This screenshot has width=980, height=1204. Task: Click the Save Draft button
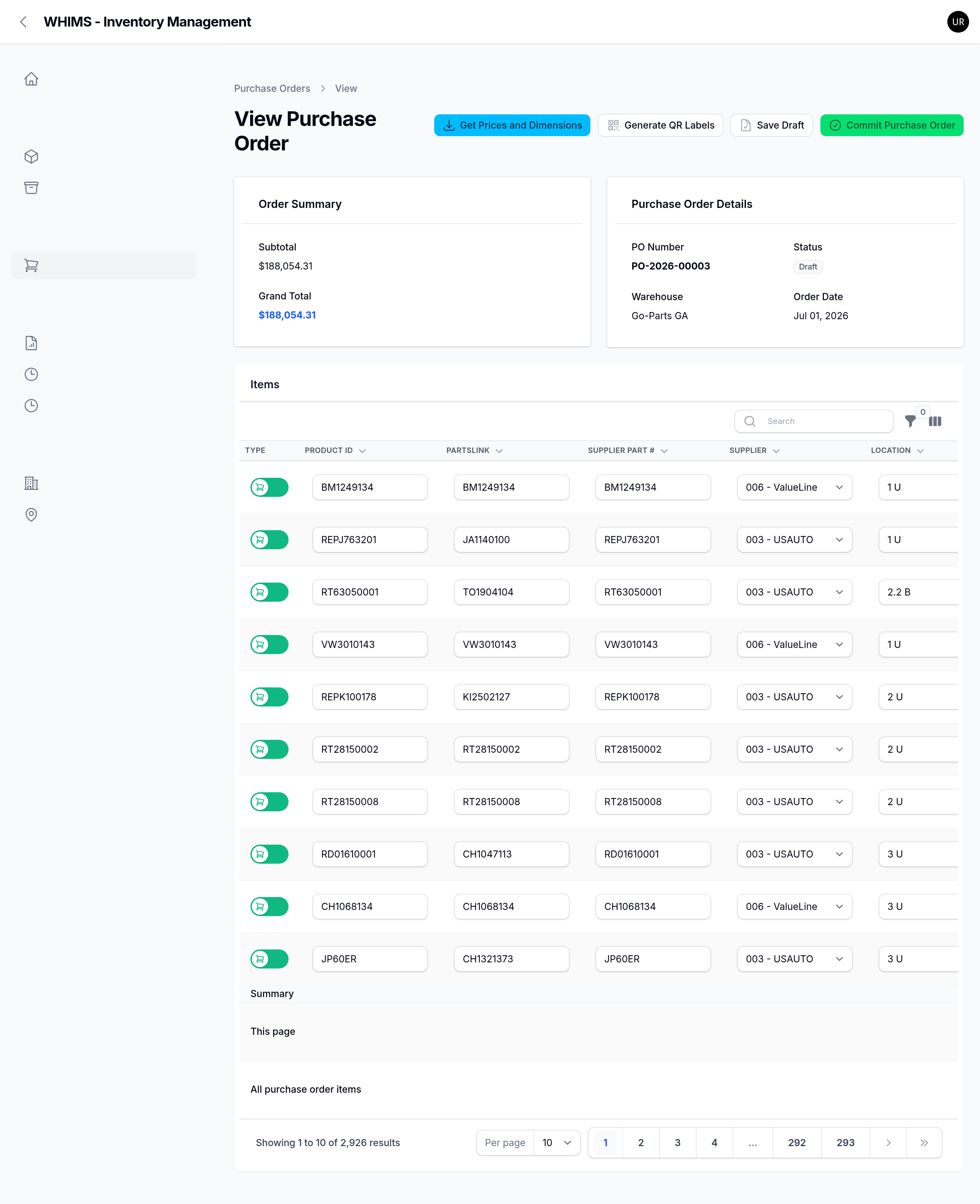tap(771, 125)
